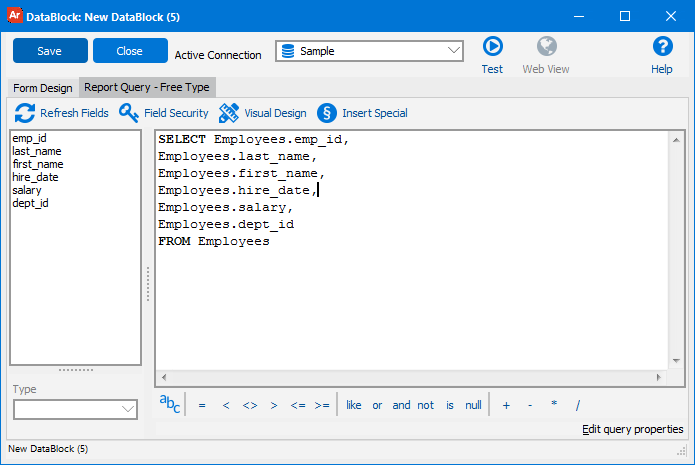Image resolution: width=695 pixels, height=465 pixels.
Task: Open the Help question mark icon
Action: tap(662, 47)
